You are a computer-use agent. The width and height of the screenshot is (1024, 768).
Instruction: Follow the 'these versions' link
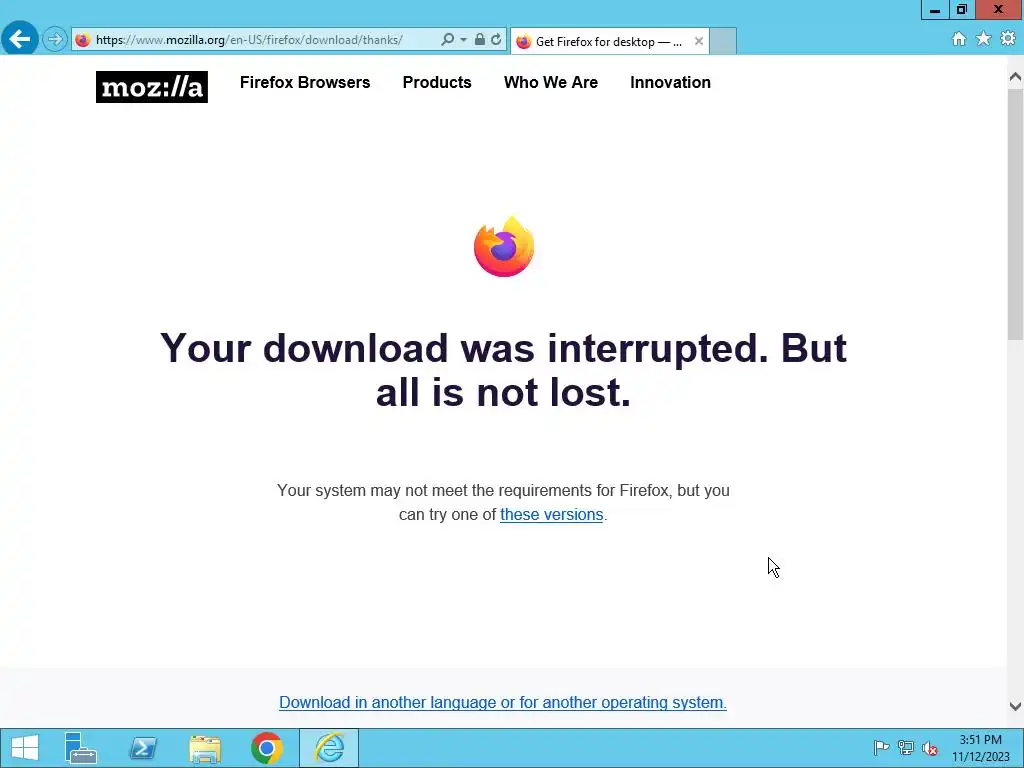tap(551, 515)
